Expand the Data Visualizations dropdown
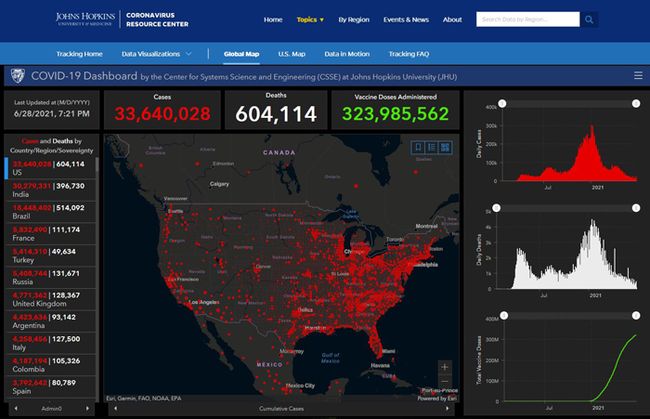 161,53
